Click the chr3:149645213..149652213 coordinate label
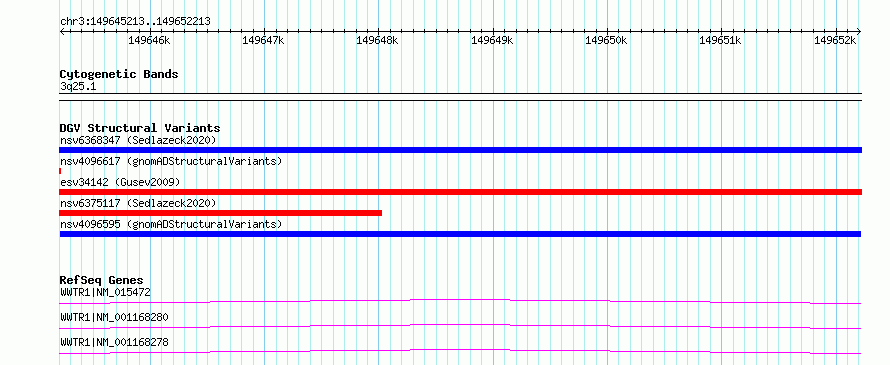 (135, 22)
